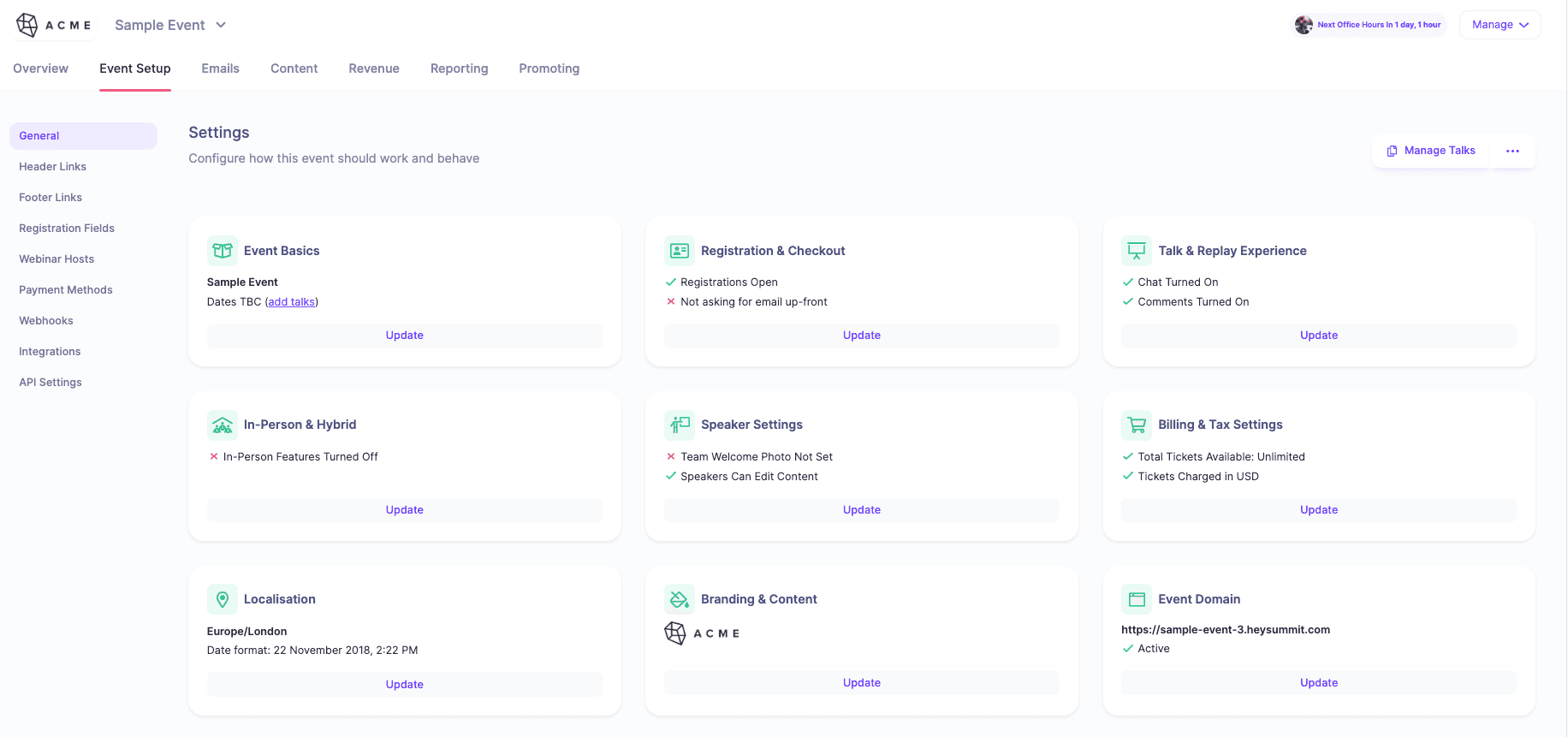
Task: Click the Branding & Content paint icon
Action: click(x=680, y=599)
